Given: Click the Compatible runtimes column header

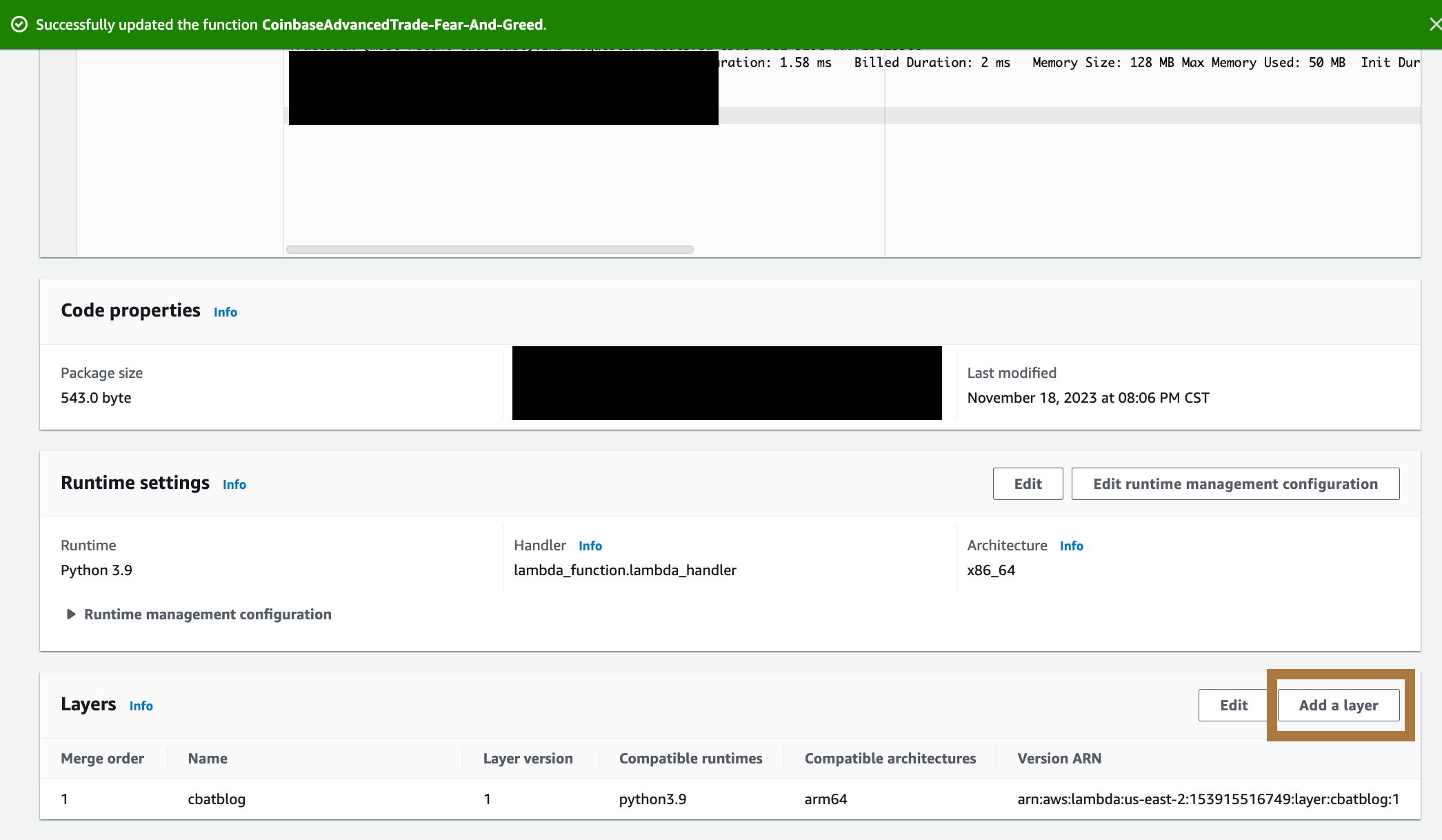Looking at the screenshot, I should click(690, 758).
